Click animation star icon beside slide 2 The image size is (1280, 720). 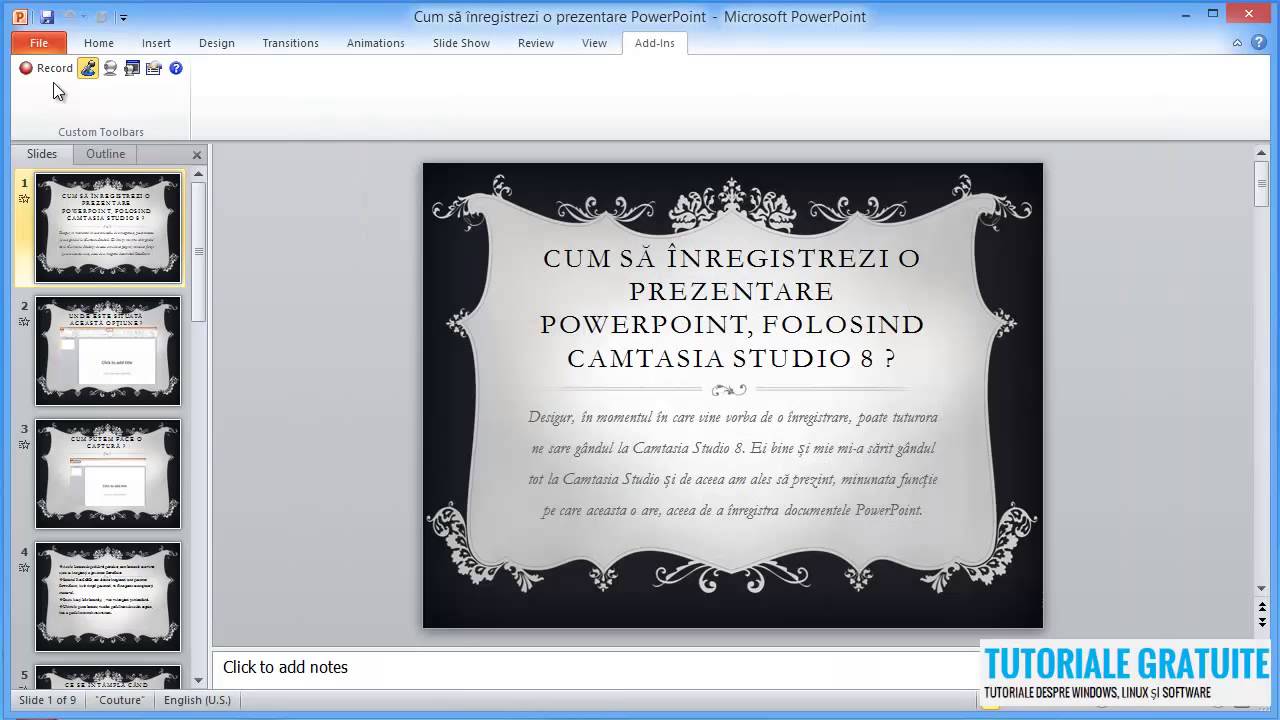tap(24, 322)
